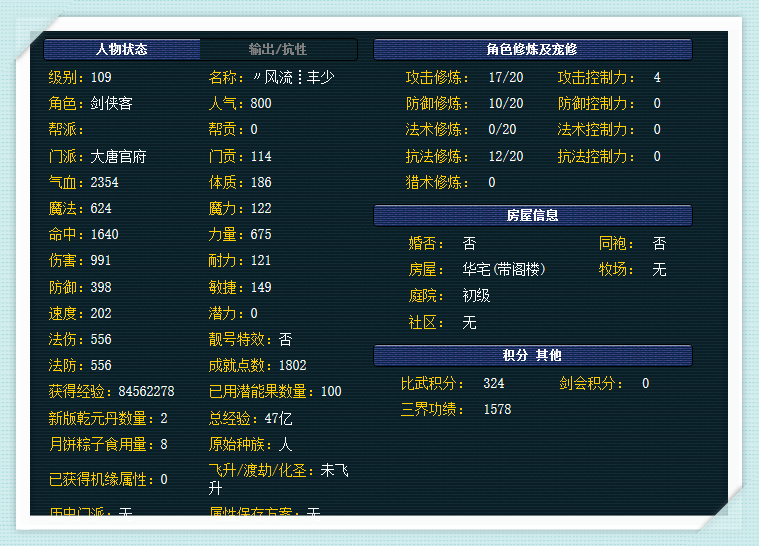Click the role value 剑侠客

[111, 104]
